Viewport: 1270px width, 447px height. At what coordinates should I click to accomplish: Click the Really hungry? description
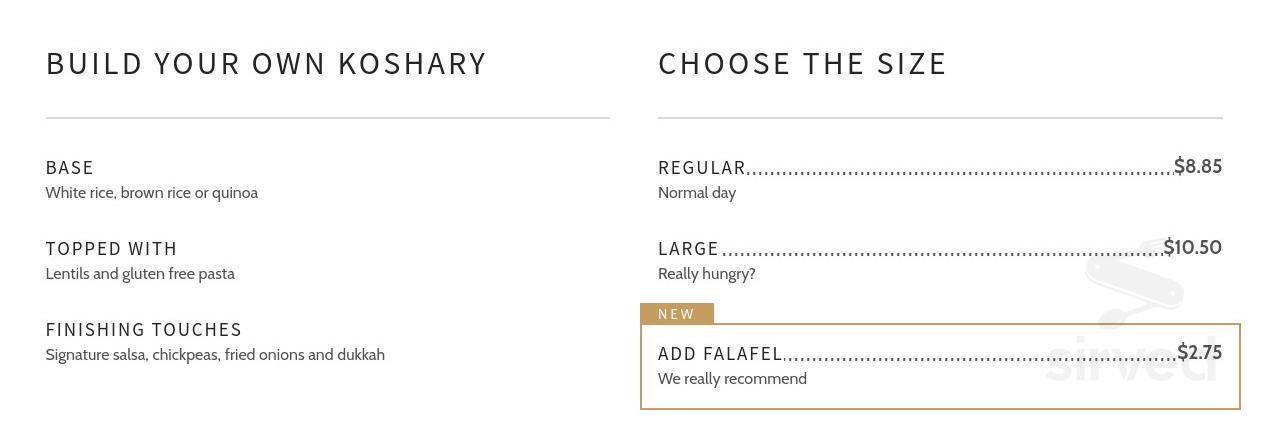(707, 274)
